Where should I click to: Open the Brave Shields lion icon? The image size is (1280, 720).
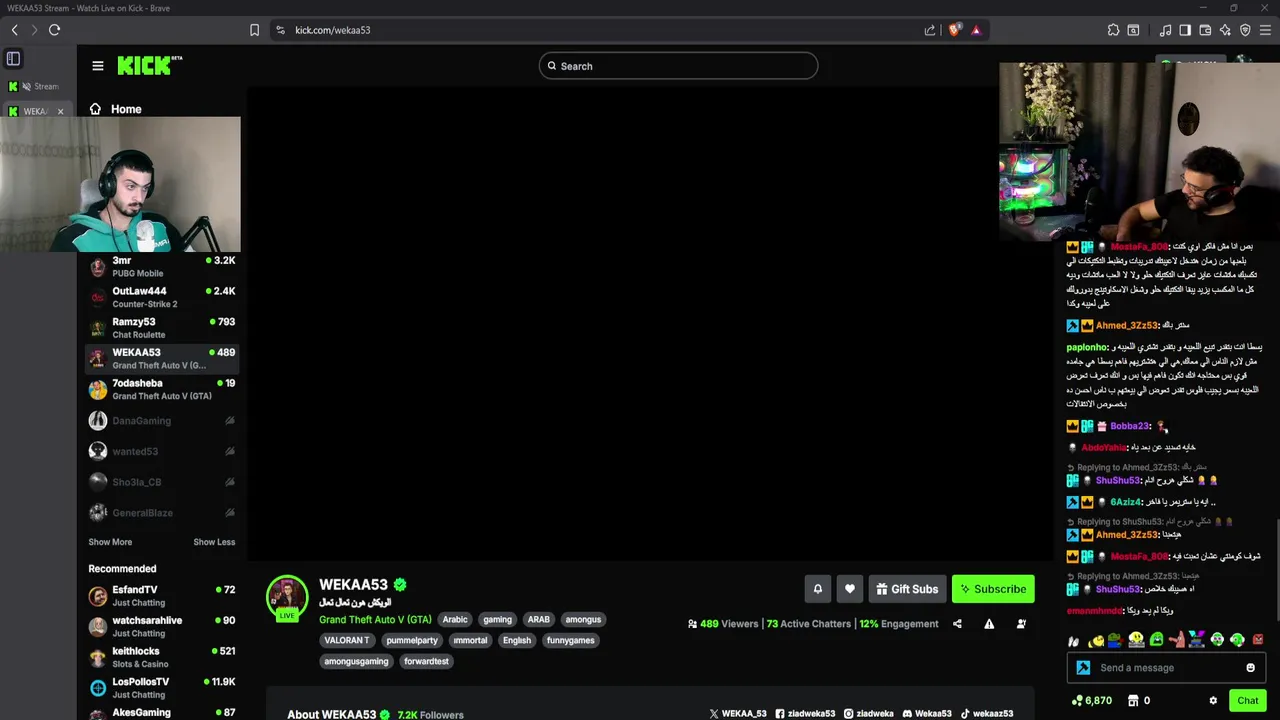coord(954,30)
